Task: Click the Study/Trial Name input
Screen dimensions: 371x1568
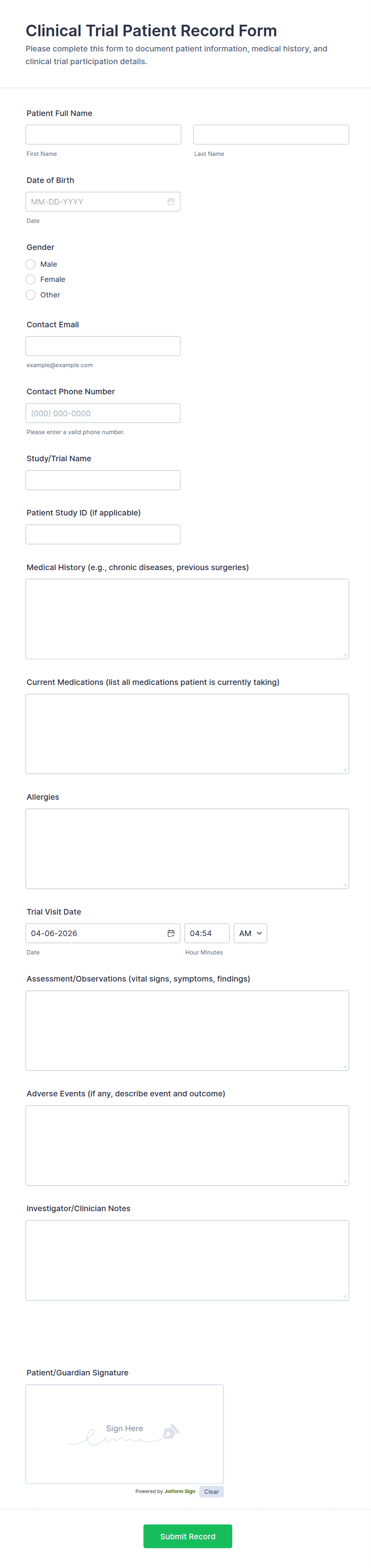Action: click(x=103, y=480)
